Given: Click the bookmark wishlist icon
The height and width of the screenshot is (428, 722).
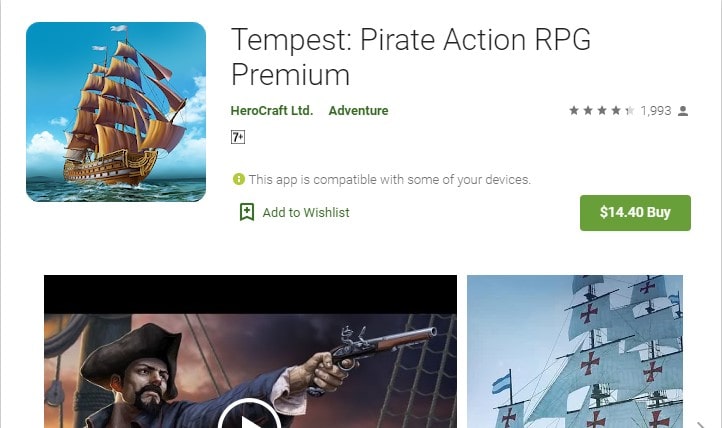Looking at the screenshot, I should tap(247, 212).
